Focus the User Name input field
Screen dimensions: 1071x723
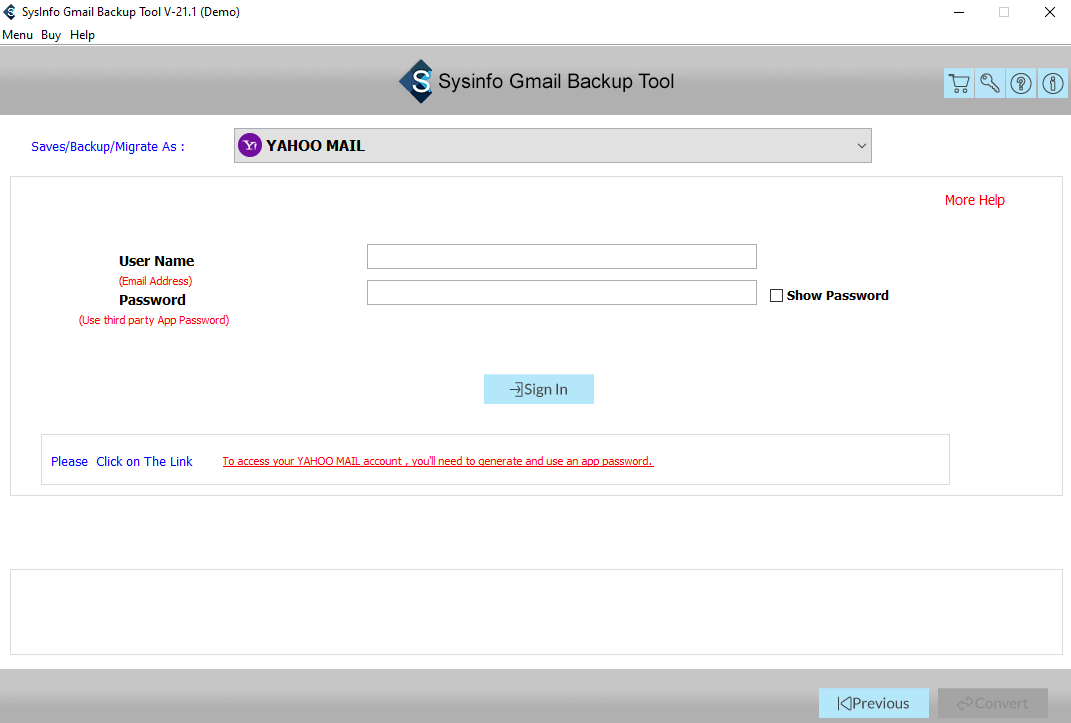pyautogui.click(x=561, y=257)
